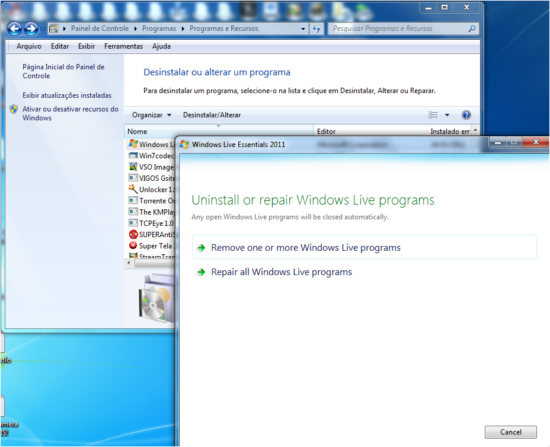This screenshot has height=447, width=550.
Task: Click the Unlocker wand icon
Action: (x=133, y=189)
